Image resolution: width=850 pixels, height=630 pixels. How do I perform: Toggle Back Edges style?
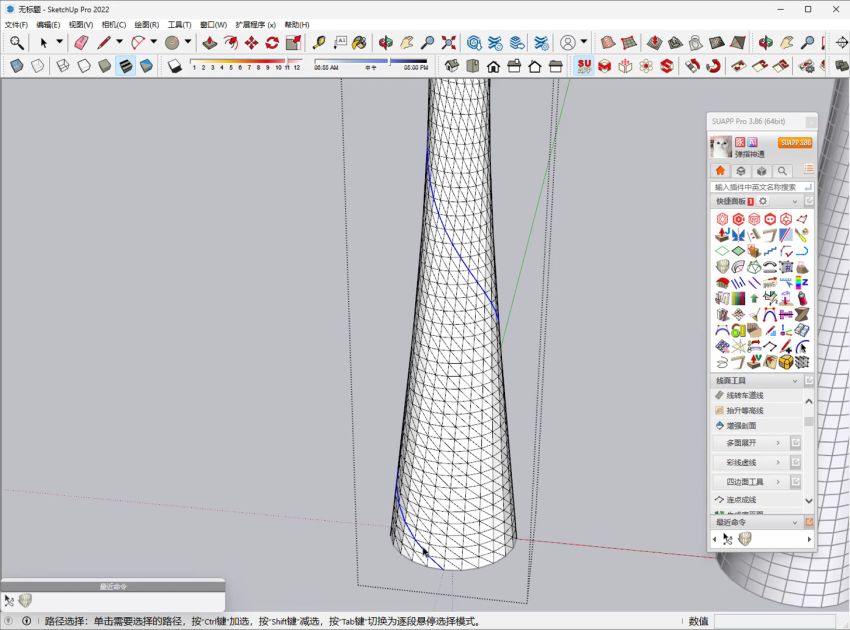pos(37,66)
